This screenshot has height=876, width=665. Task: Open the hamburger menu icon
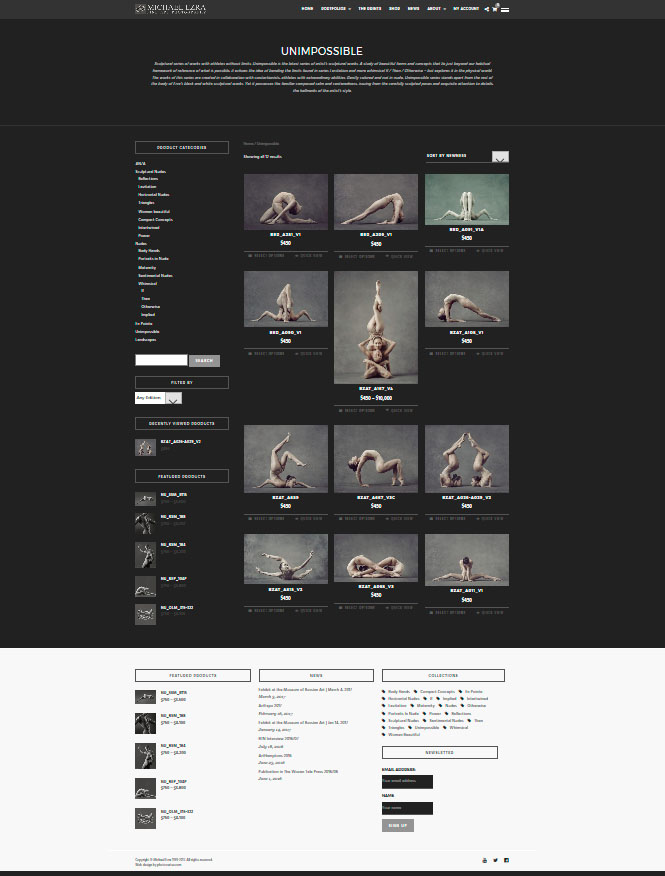click(x=505, y=9)
